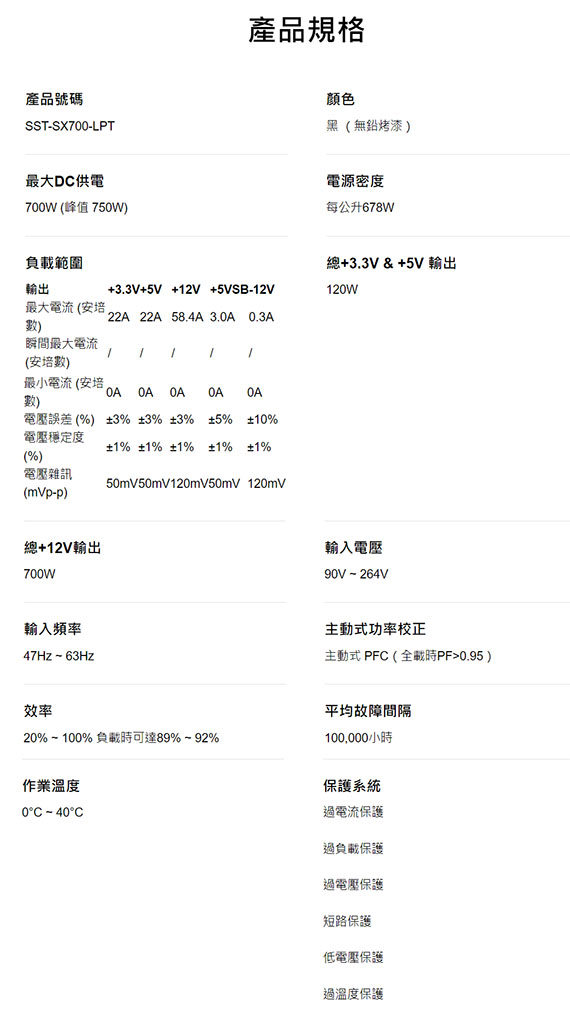This screenshot has width=570, height=1022.
Task: Click the +12V column header in load table
Action: [x=186, y=289]
